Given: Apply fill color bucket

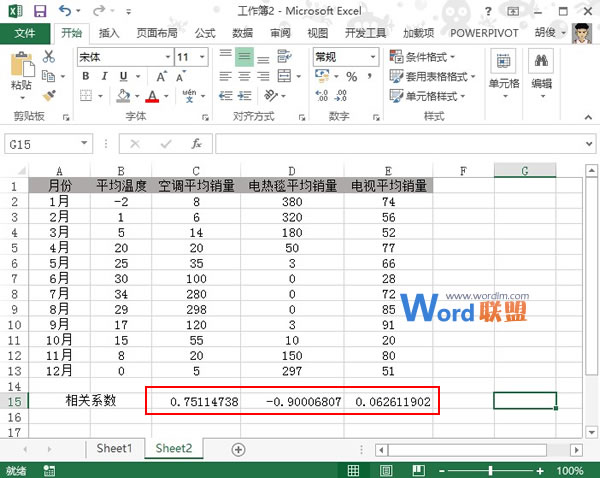Looking at the screenshot, I should [123, 96].
